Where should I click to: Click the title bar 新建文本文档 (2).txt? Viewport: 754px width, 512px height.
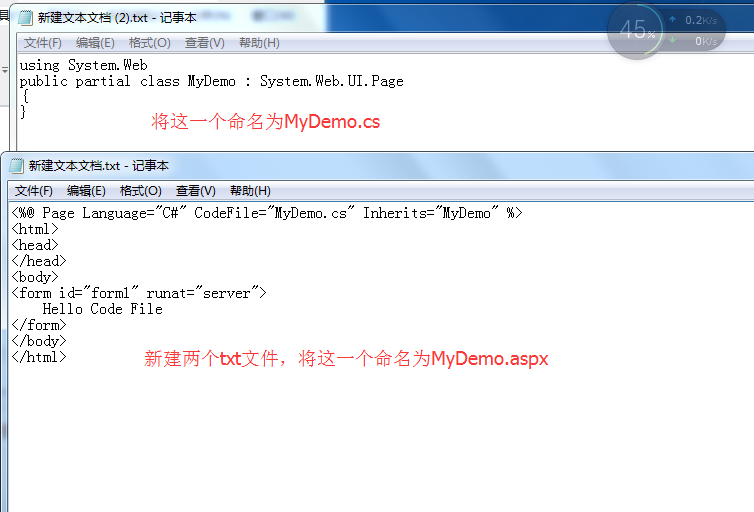point(117,18)
